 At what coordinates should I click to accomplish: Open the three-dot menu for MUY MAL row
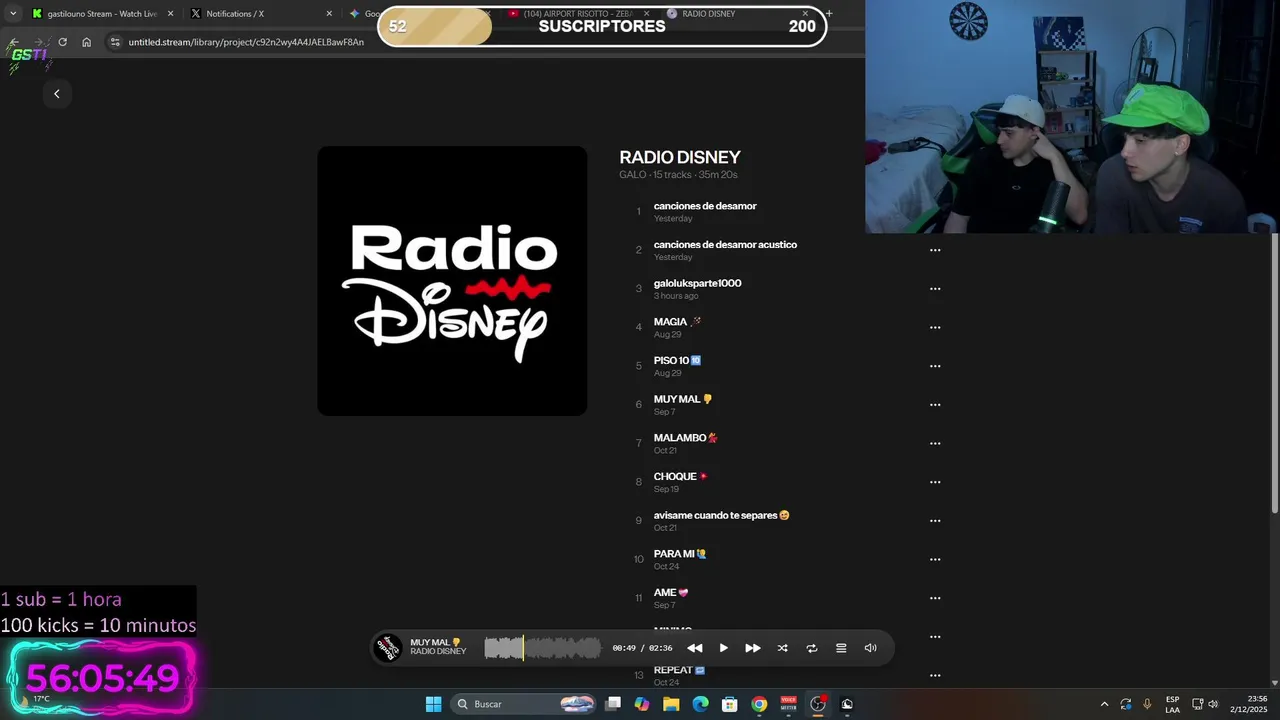tap(935, 405)
